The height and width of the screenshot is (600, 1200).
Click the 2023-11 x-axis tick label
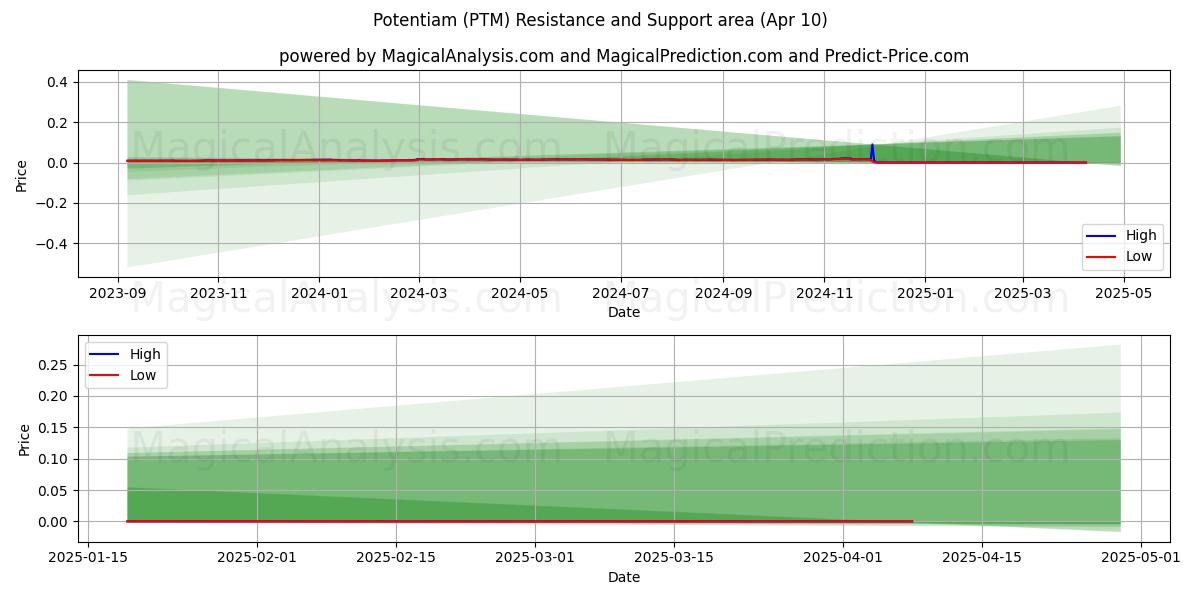point(218,294)
